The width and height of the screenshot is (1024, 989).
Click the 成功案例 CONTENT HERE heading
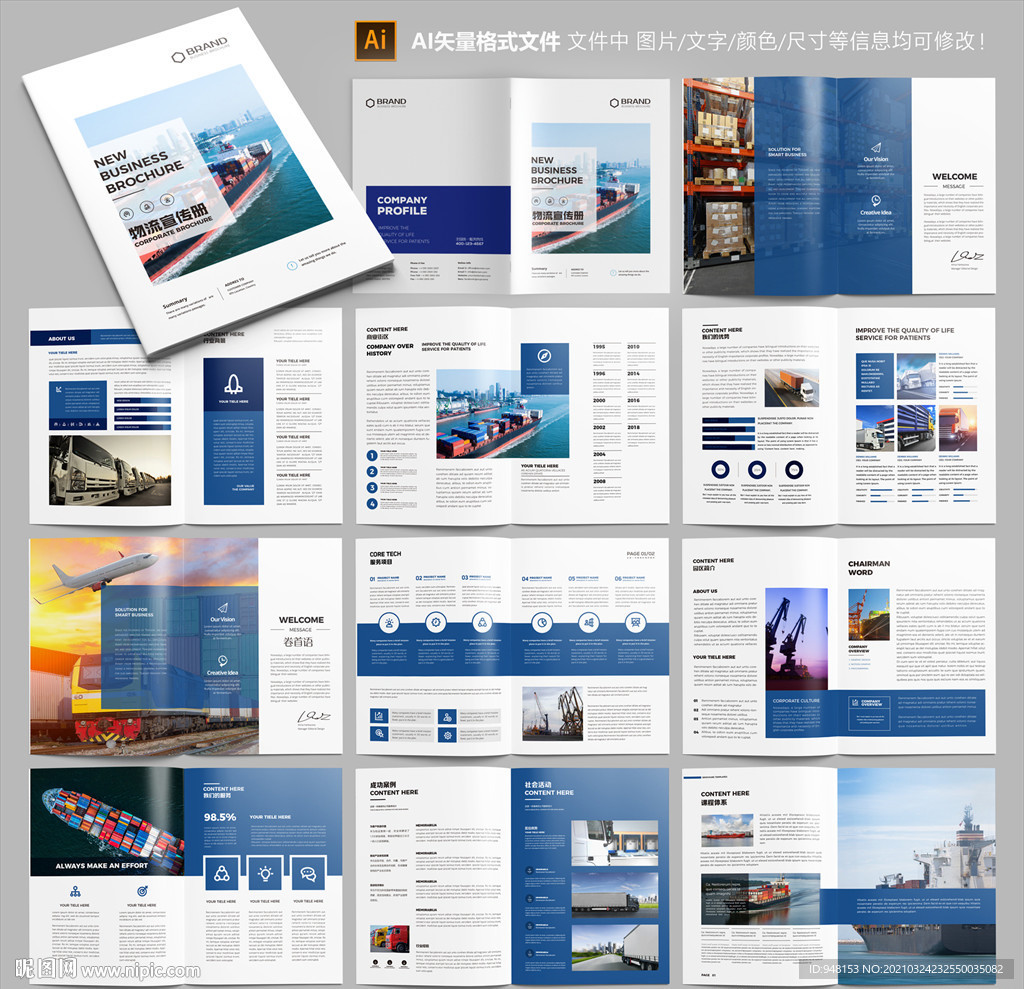pyautogui.click(x=394, y=788)
